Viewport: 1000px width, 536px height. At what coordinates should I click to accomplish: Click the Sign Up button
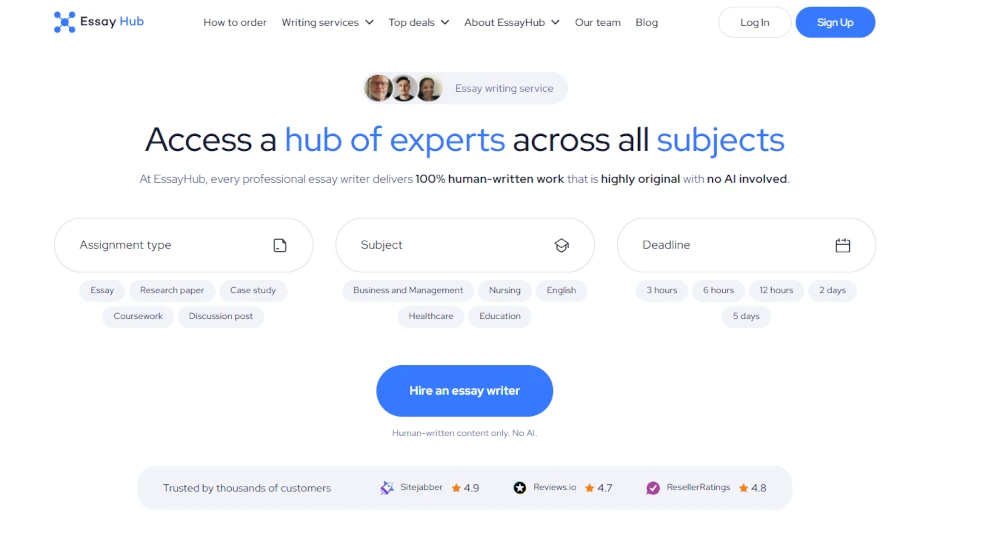(835, 22)
